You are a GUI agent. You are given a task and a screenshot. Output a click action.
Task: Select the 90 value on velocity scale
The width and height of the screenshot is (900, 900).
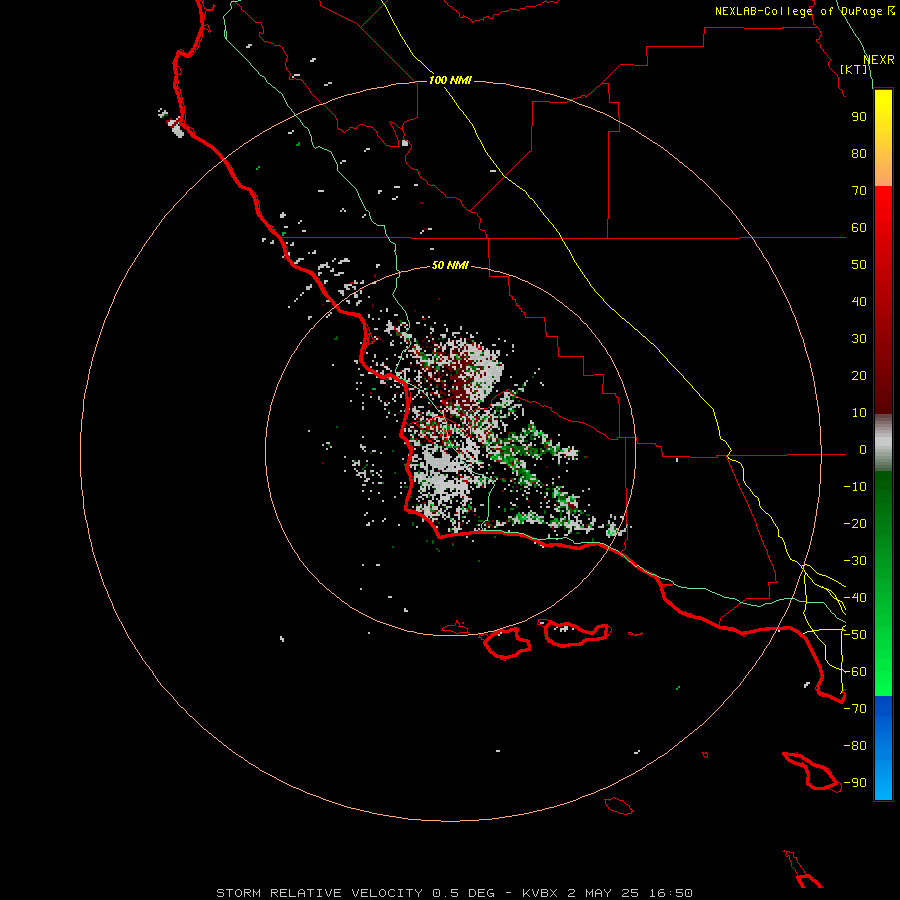click(859, 117)
